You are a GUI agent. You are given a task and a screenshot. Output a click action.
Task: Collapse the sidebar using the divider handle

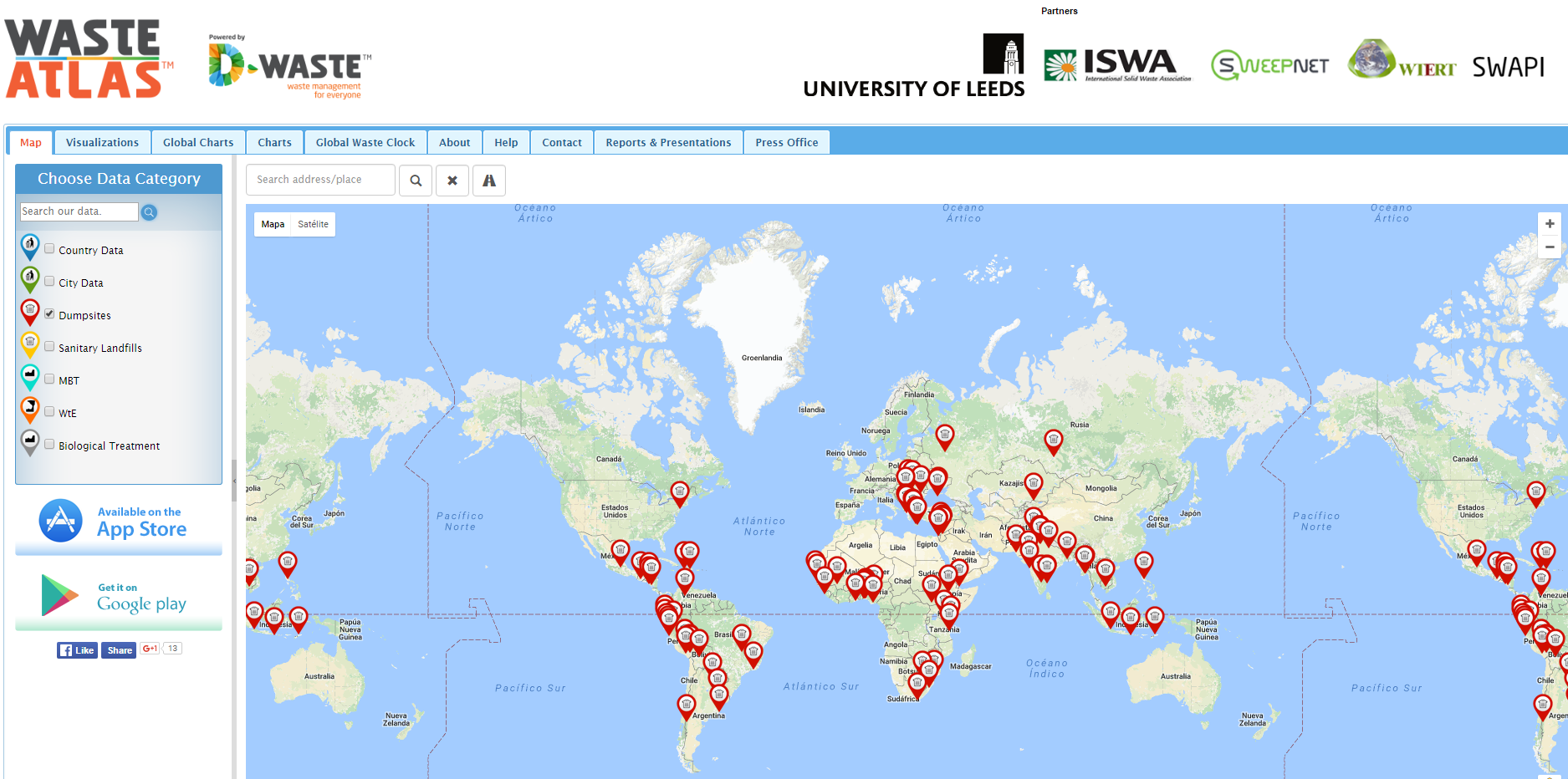coord(234,481)
